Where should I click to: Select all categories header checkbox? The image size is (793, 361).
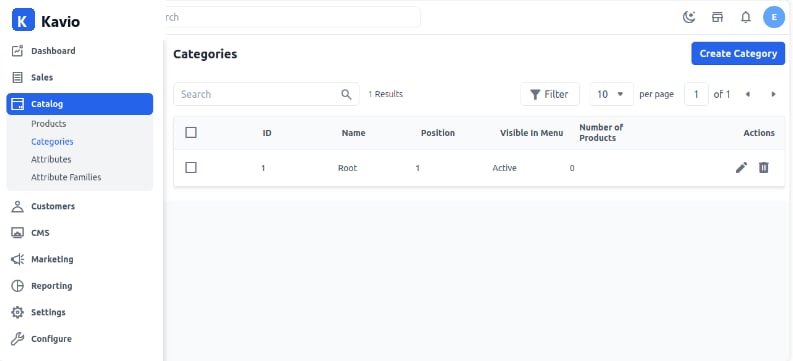point(191,132)
